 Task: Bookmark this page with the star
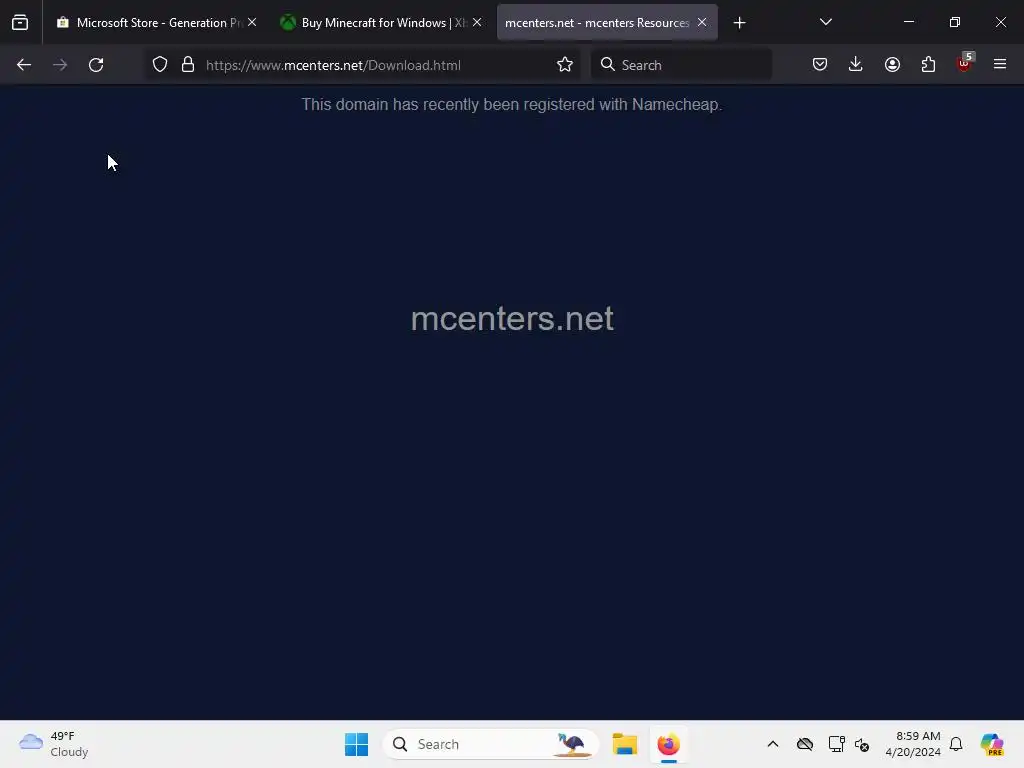coord(565,65)
